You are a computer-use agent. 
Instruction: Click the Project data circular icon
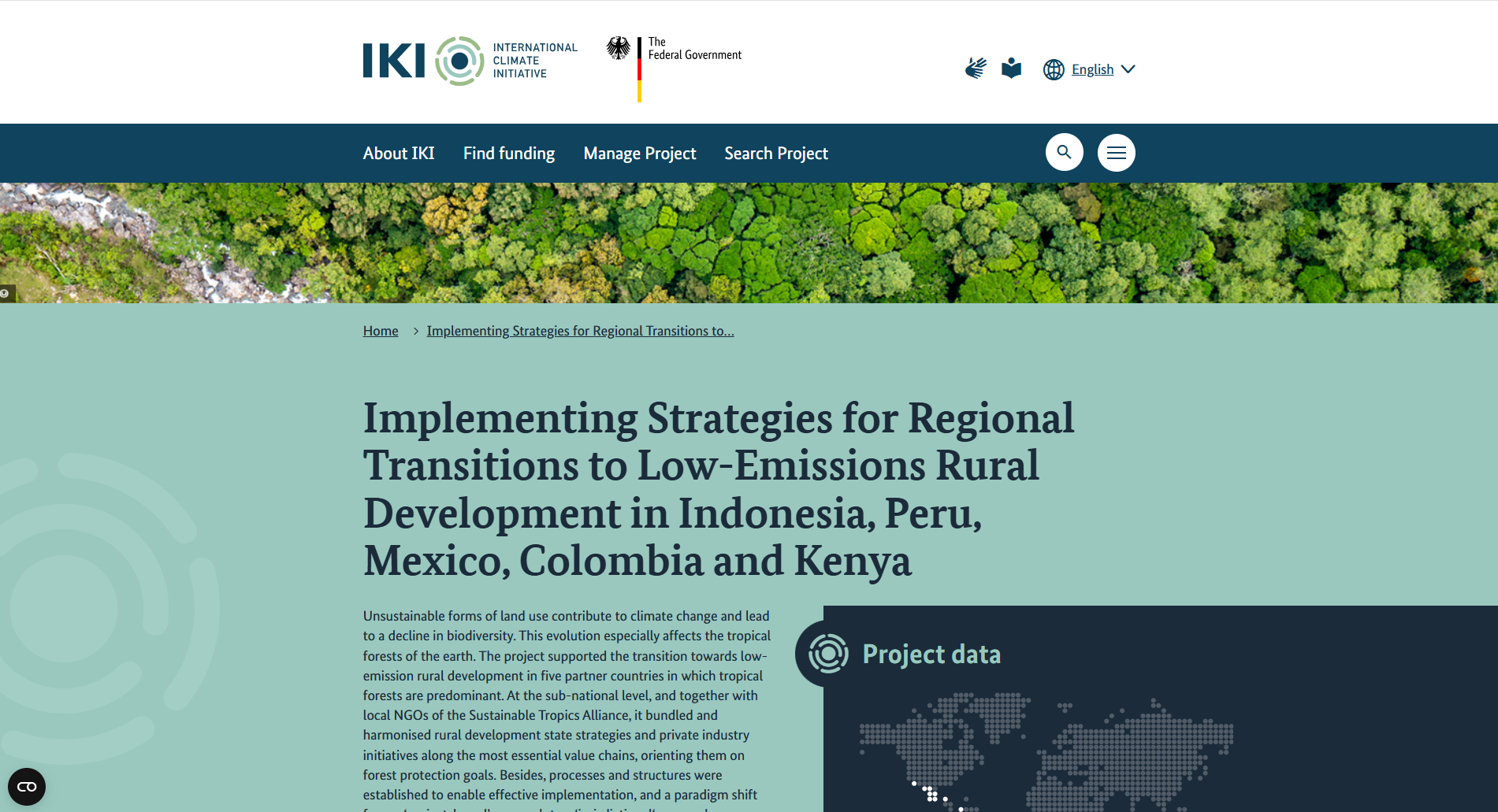(827, 654)
